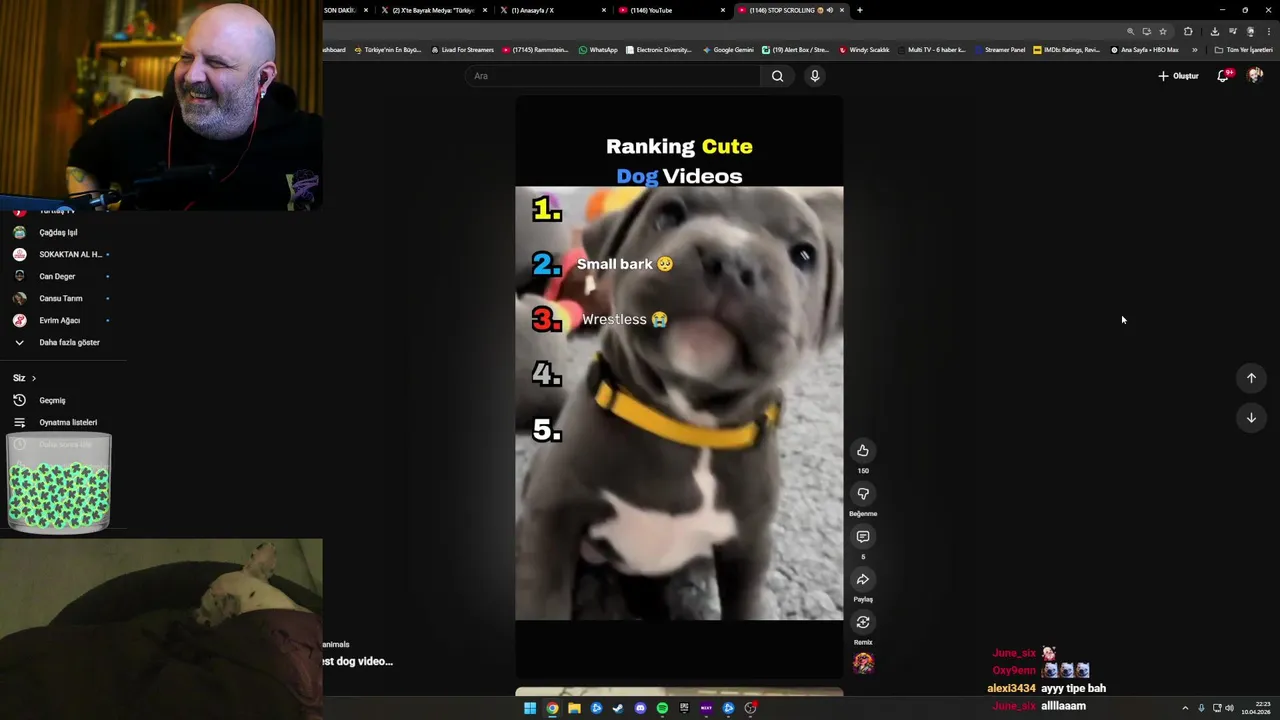This screenshot has height=720, width=1280.
Task: Open the YouTube account avatar menu
Action: [1255, 76]
